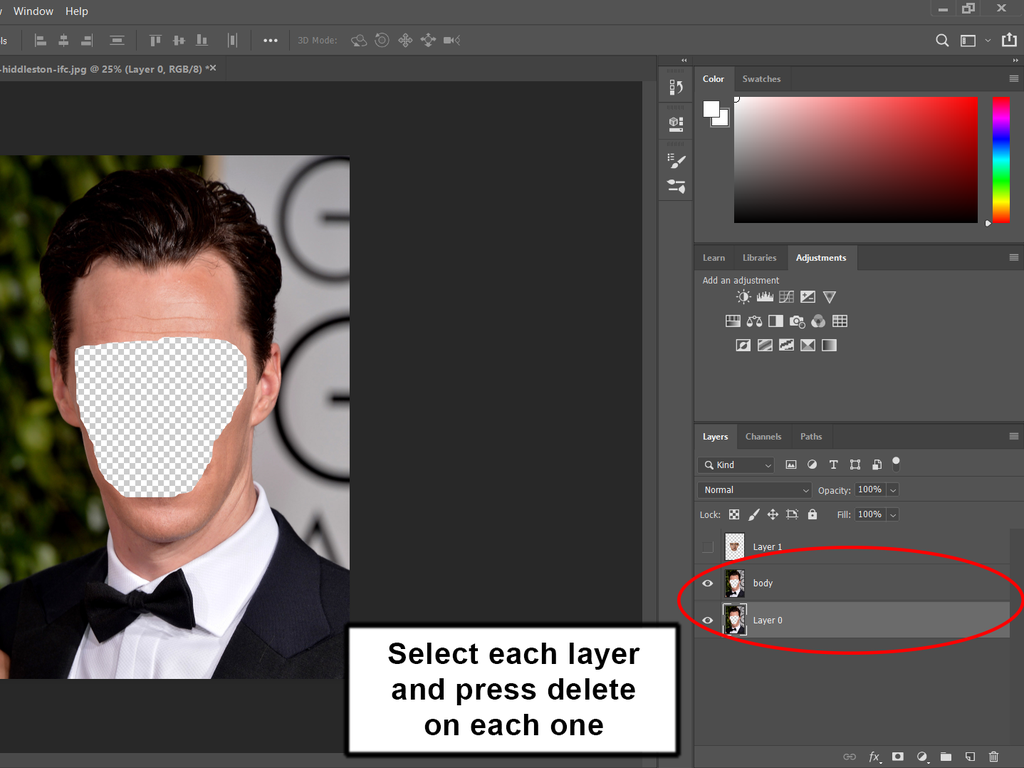
Task: Click the Lock all padlock icon
Action: (812, 514)
